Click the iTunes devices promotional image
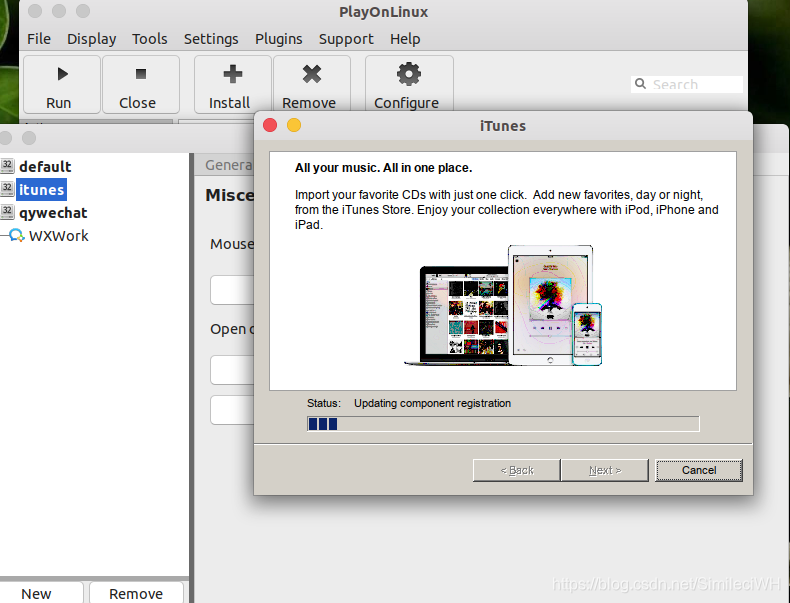The width and height of the screenshot is (790, 603). (x=503, y=305)
